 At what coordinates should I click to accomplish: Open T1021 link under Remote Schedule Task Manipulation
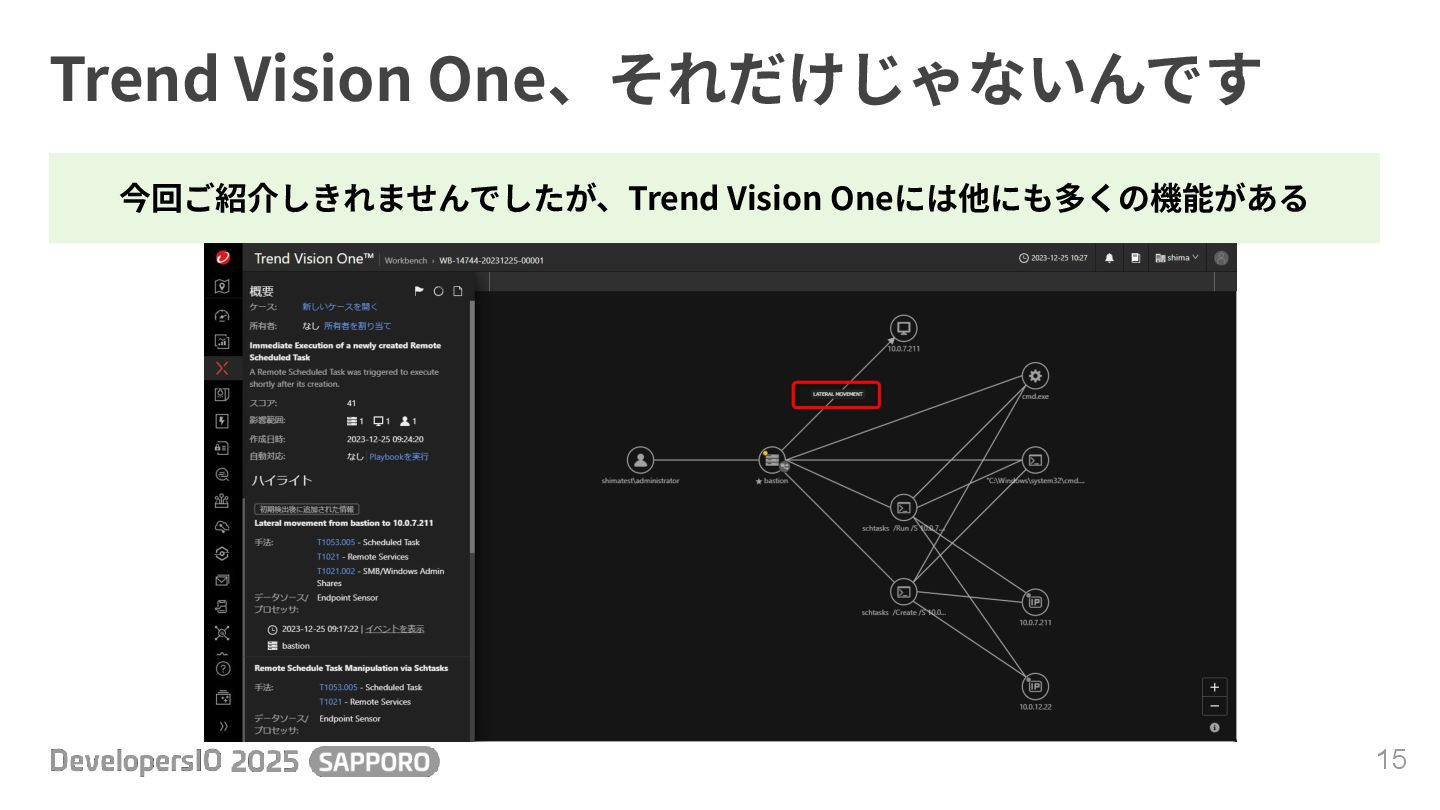(x=330, y=702)
